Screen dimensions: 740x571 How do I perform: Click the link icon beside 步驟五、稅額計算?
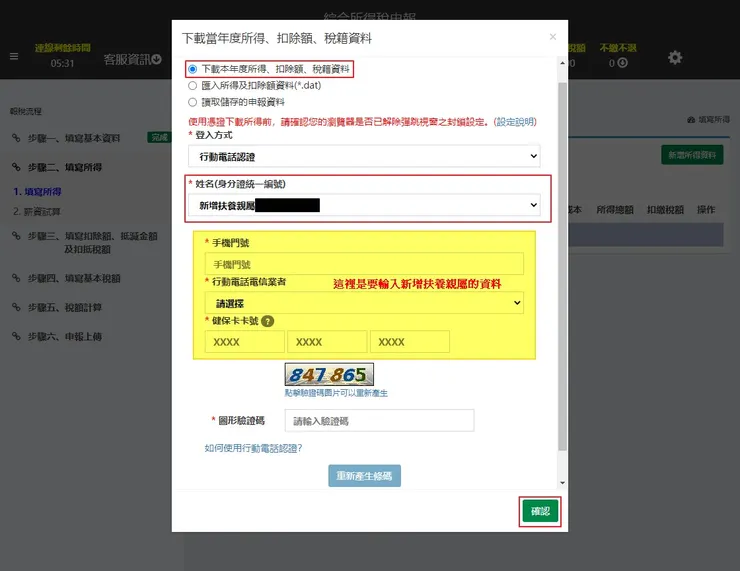tap(16, 307)
